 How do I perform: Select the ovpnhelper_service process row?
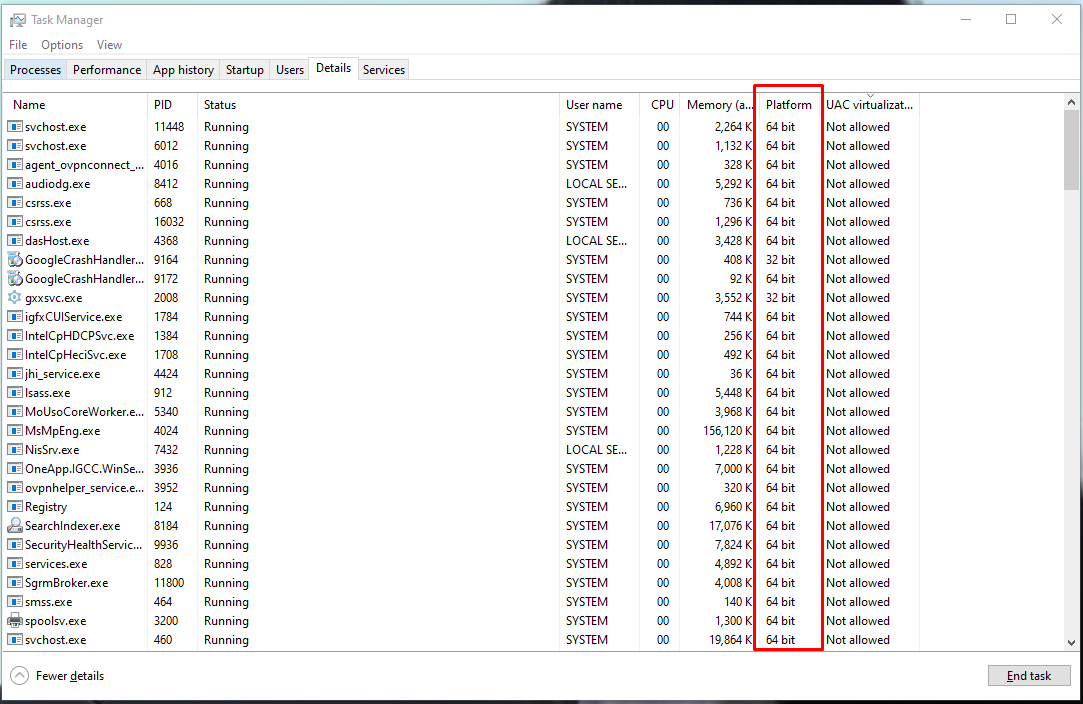(461, 488)
